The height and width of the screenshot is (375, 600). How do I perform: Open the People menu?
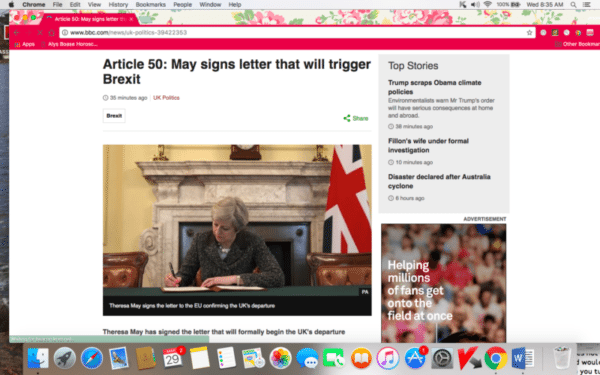tap(183, 5)
